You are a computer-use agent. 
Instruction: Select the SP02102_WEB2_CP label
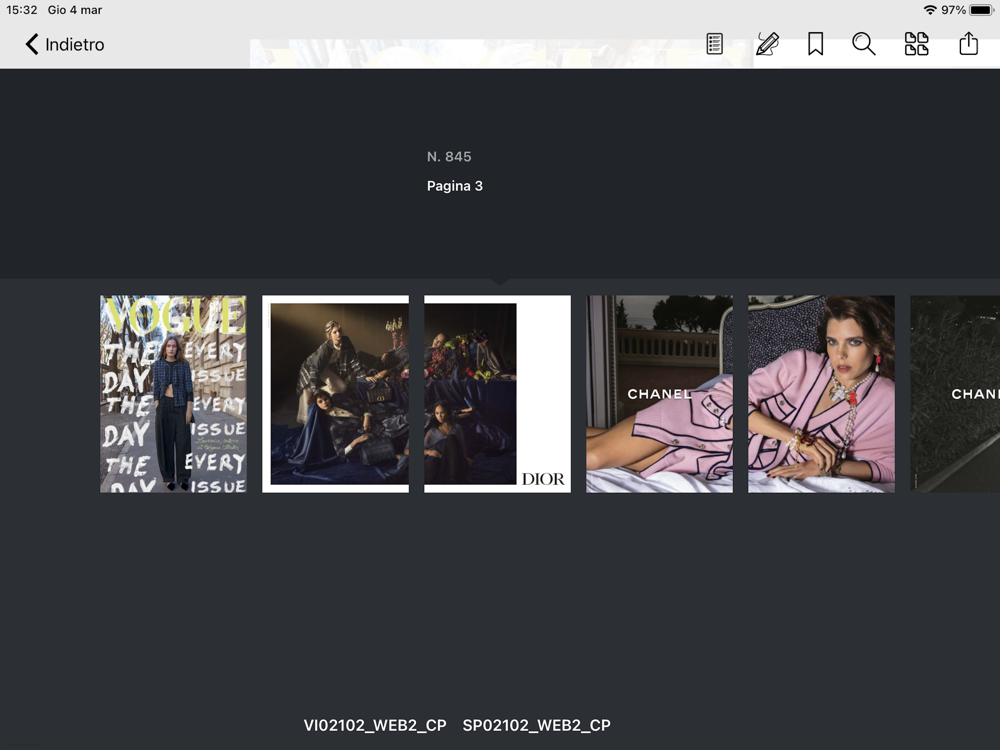click(536, 725)
